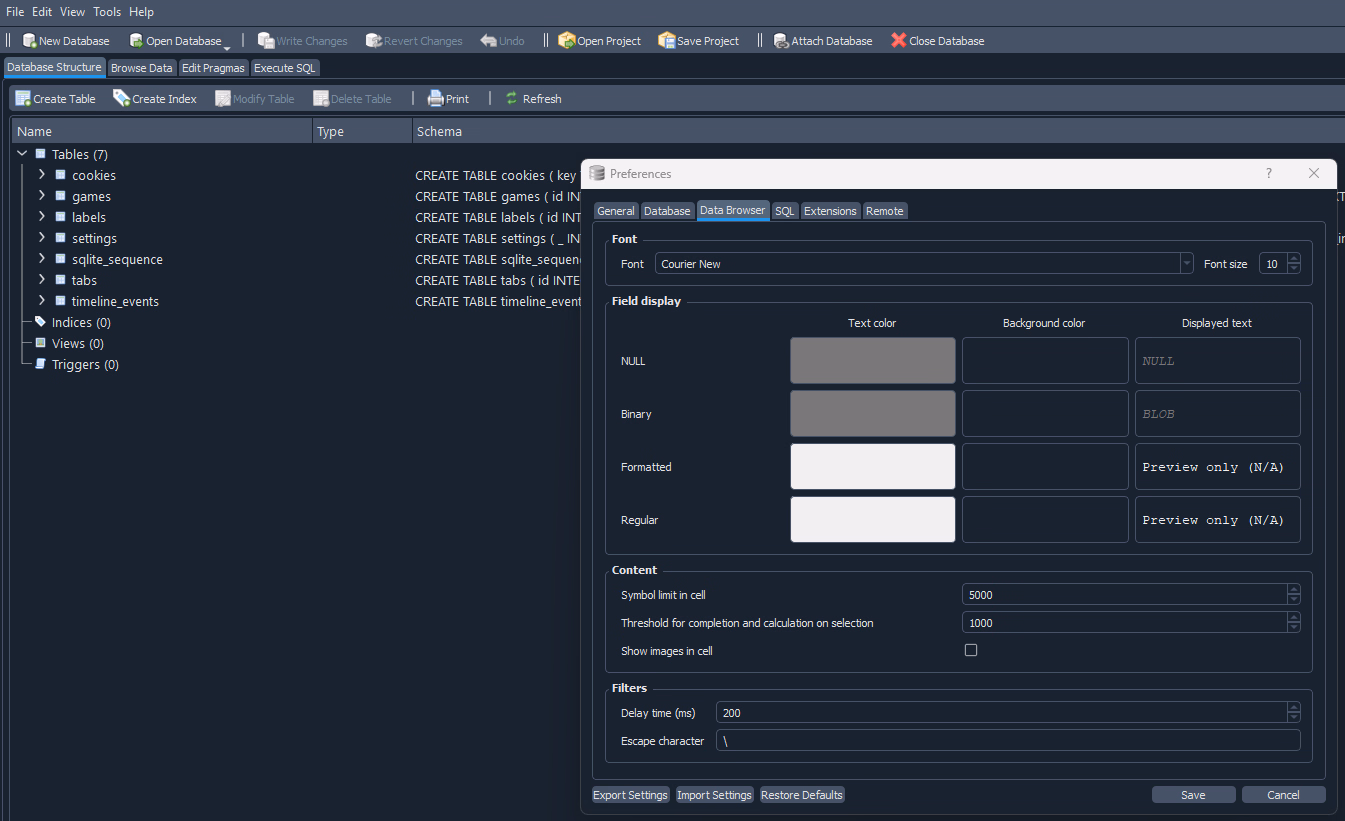Click the Create Index icon
The image size is (1345, 821).
121,98
